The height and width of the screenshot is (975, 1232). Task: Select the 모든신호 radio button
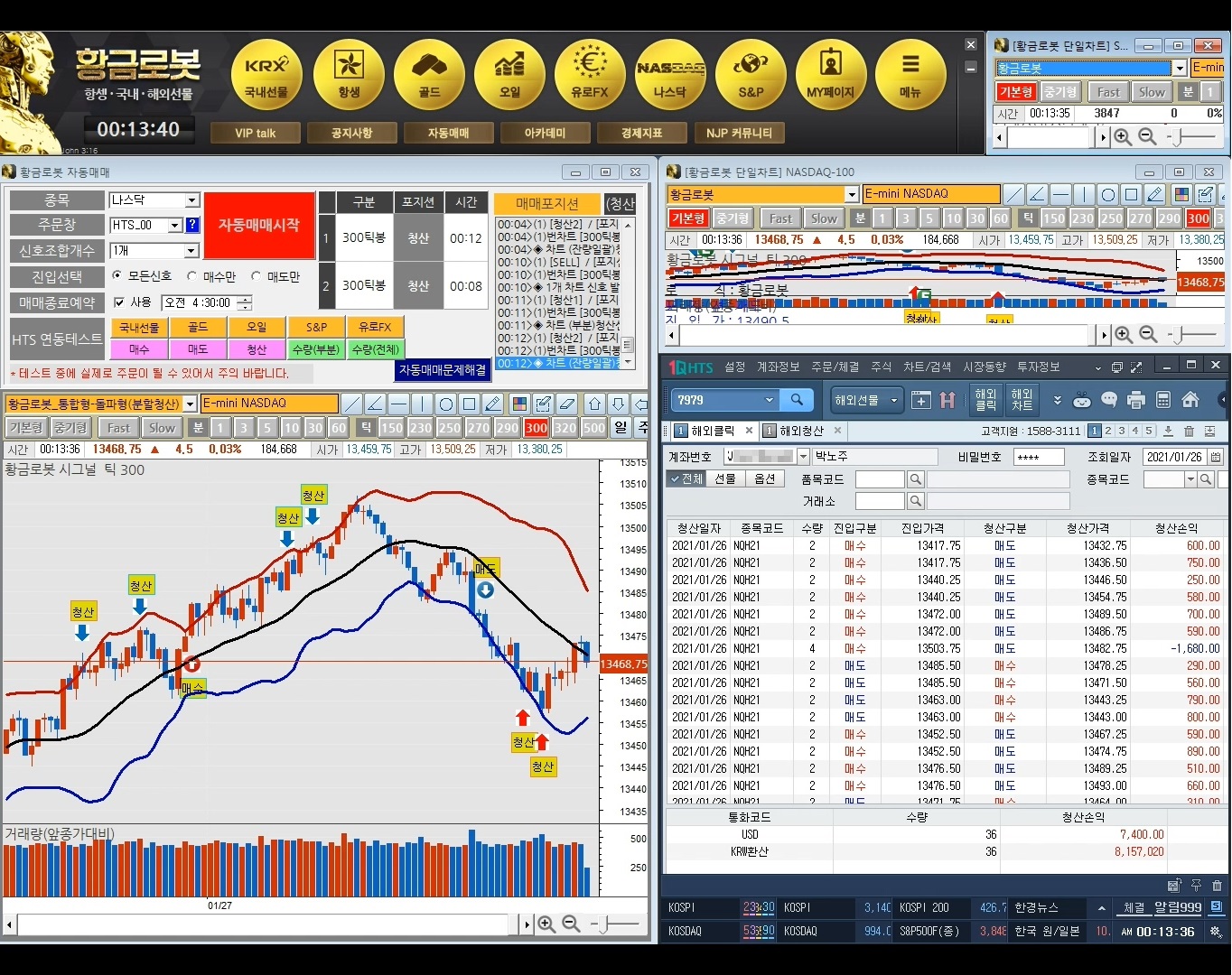tap(117, 276)
